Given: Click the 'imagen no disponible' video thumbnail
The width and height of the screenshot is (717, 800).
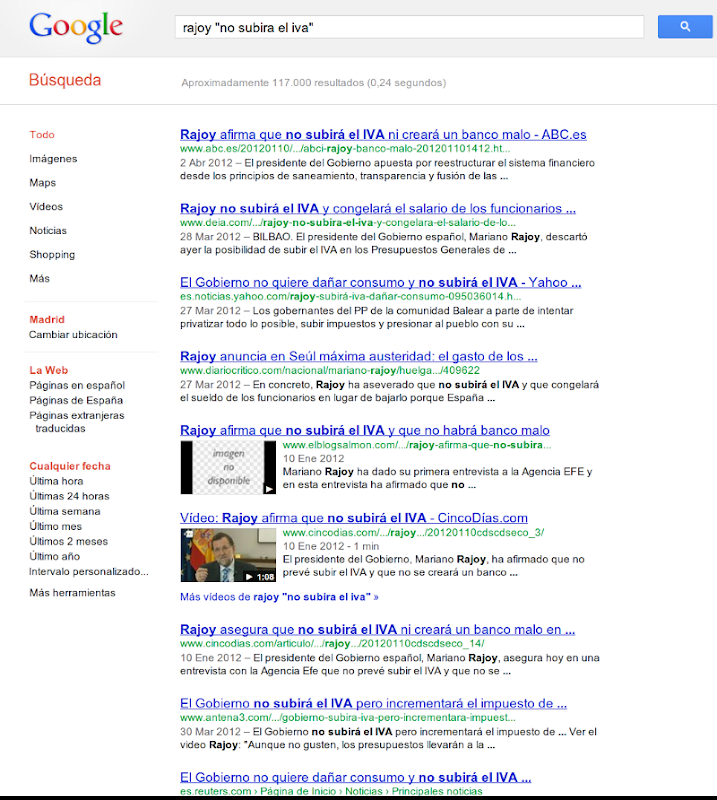Looking at the screenshot, I should [228, 467].
